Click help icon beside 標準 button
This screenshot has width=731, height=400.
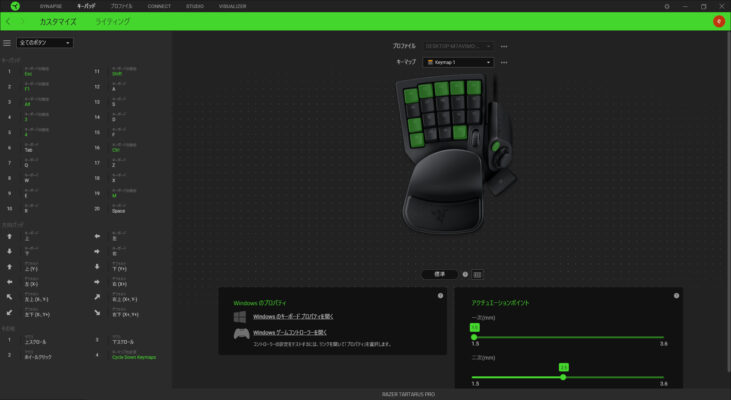pos(465,275)
